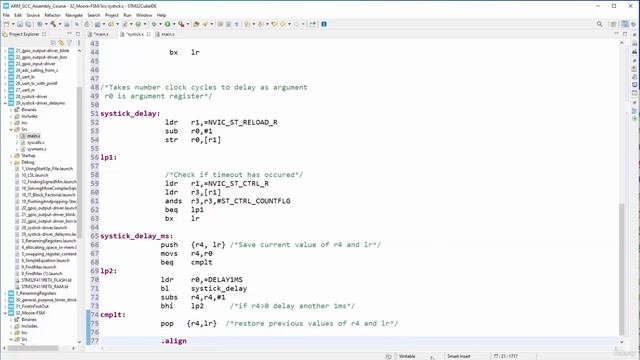Open the Navigate menu
640x360 pixels.
pyautogui.click(x=74, y=15)
